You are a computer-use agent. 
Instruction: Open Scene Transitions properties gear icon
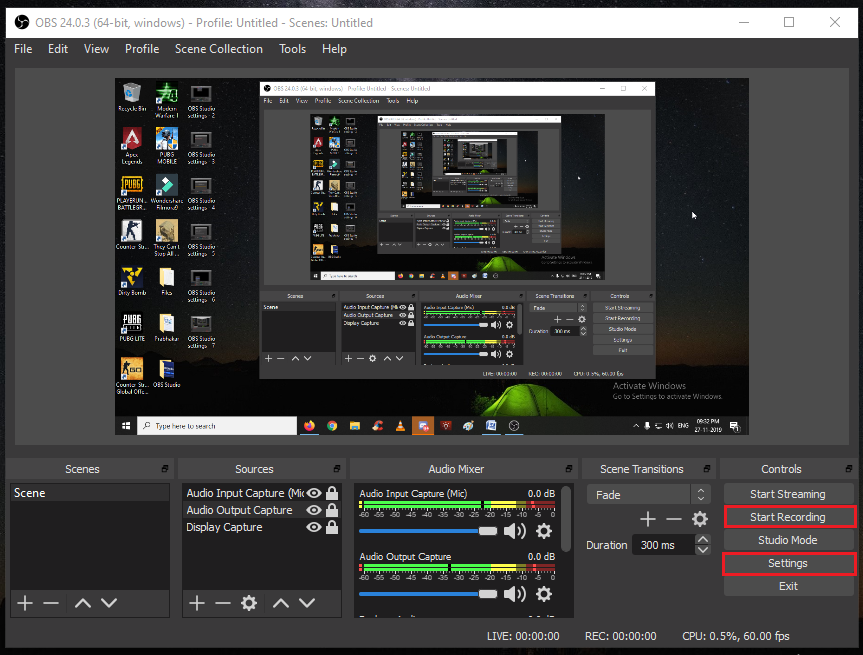(700, 519)
